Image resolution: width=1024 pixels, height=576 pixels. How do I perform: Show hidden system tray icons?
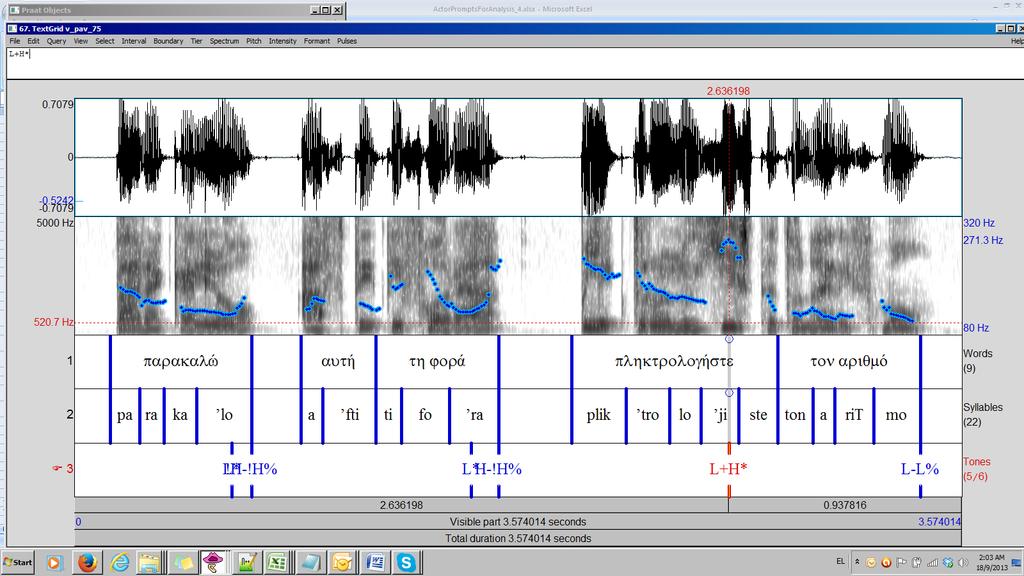(x=857, y=562)
